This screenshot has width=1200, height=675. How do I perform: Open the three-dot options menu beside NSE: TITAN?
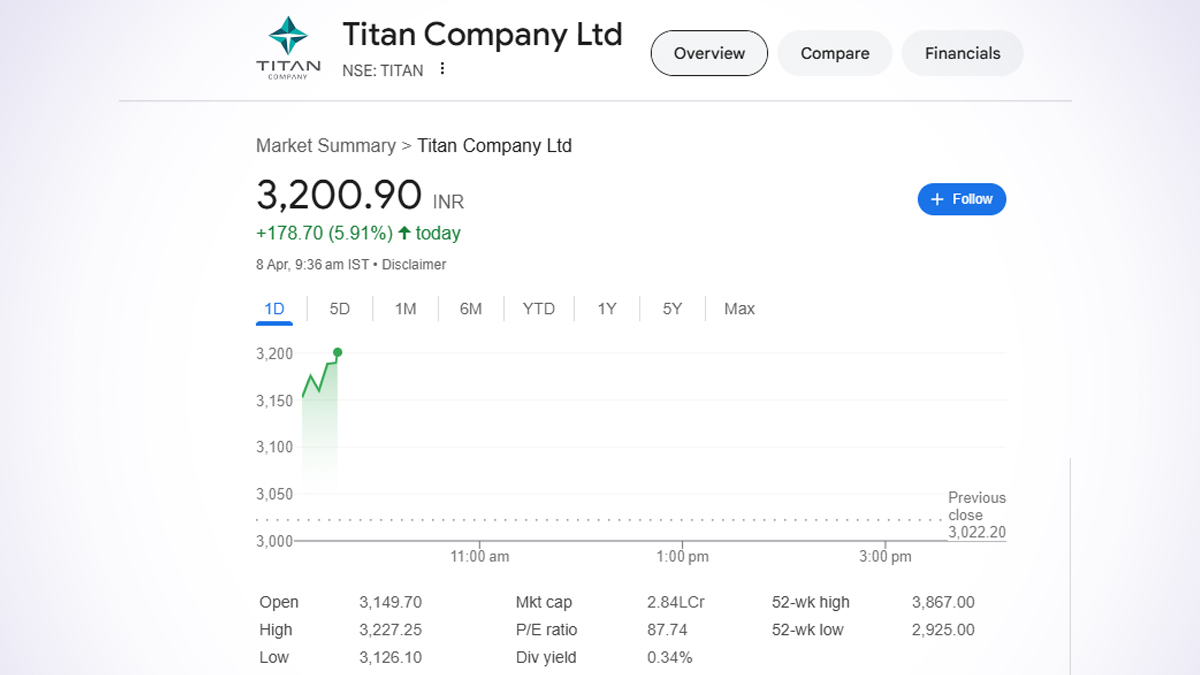pyautogui.click(x=443, y=70)
